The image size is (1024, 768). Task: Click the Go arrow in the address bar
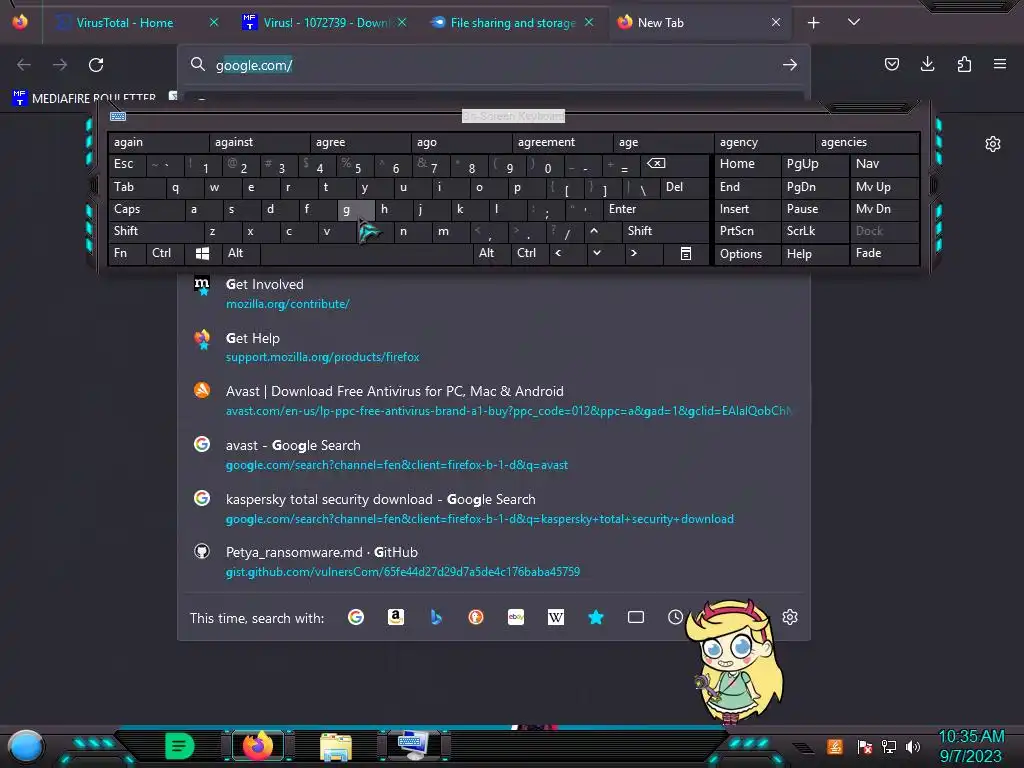click(790, 65)
